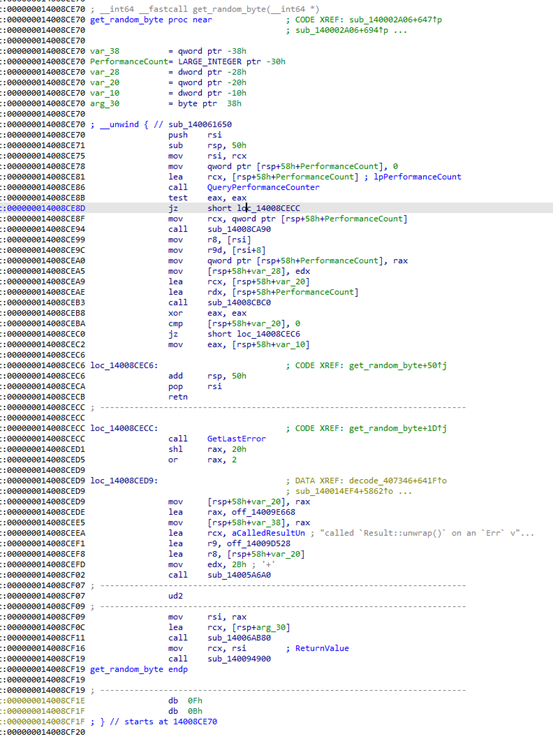Click the loc_14008CEC6 label
Screen dimensions: 554x740
[x=124, y=365]
